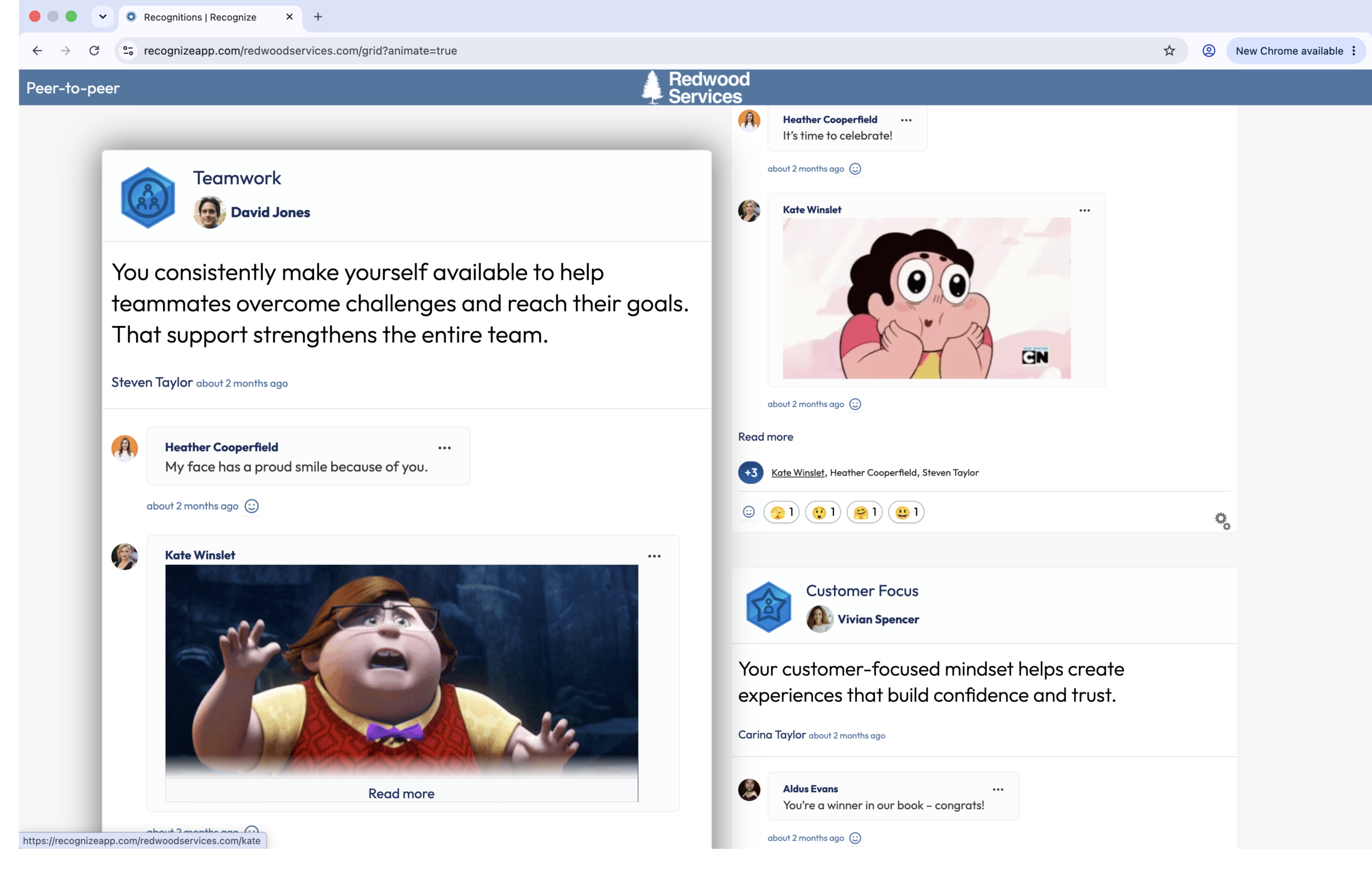Image resolution: width=1372 pixels, height=871 pixels.
Task: Click the timestamp beside Carina Taylor
Action: [x=847, y=736]
